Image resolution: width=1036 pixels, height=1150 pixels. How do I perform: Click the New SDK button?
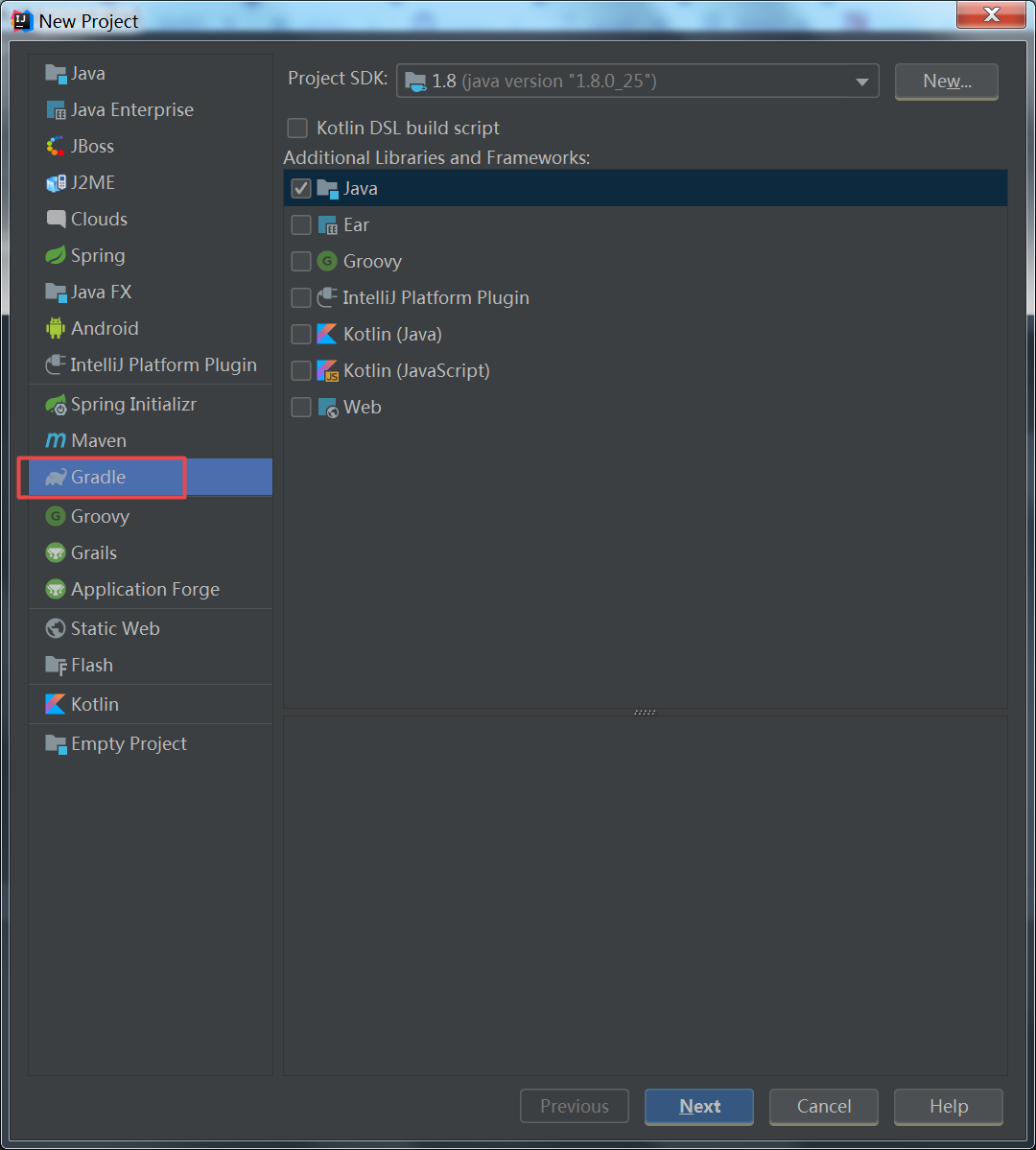[x=946, y=82]
